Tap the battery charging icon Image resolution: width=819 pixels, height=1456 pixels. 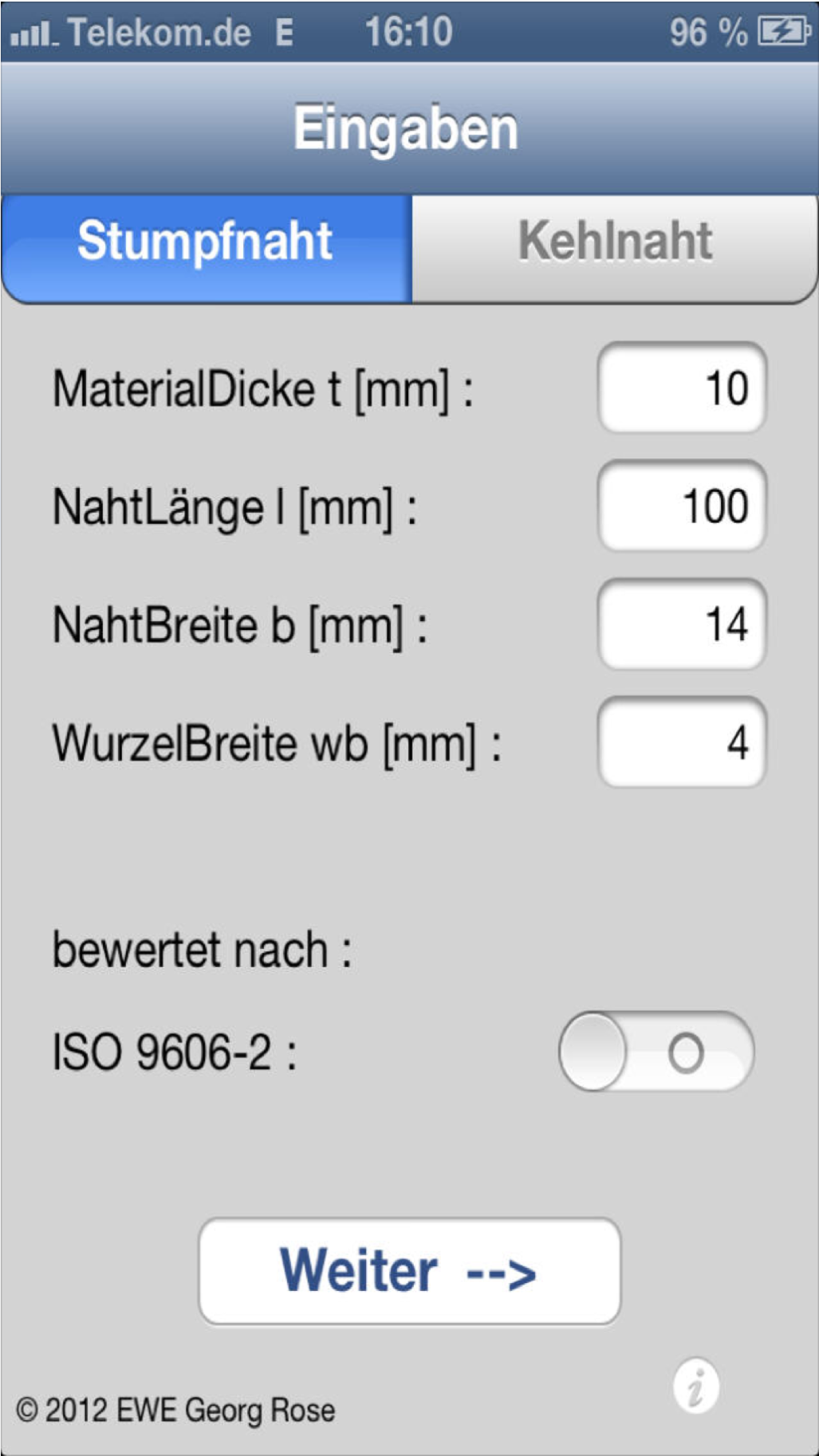coord(785,33)
